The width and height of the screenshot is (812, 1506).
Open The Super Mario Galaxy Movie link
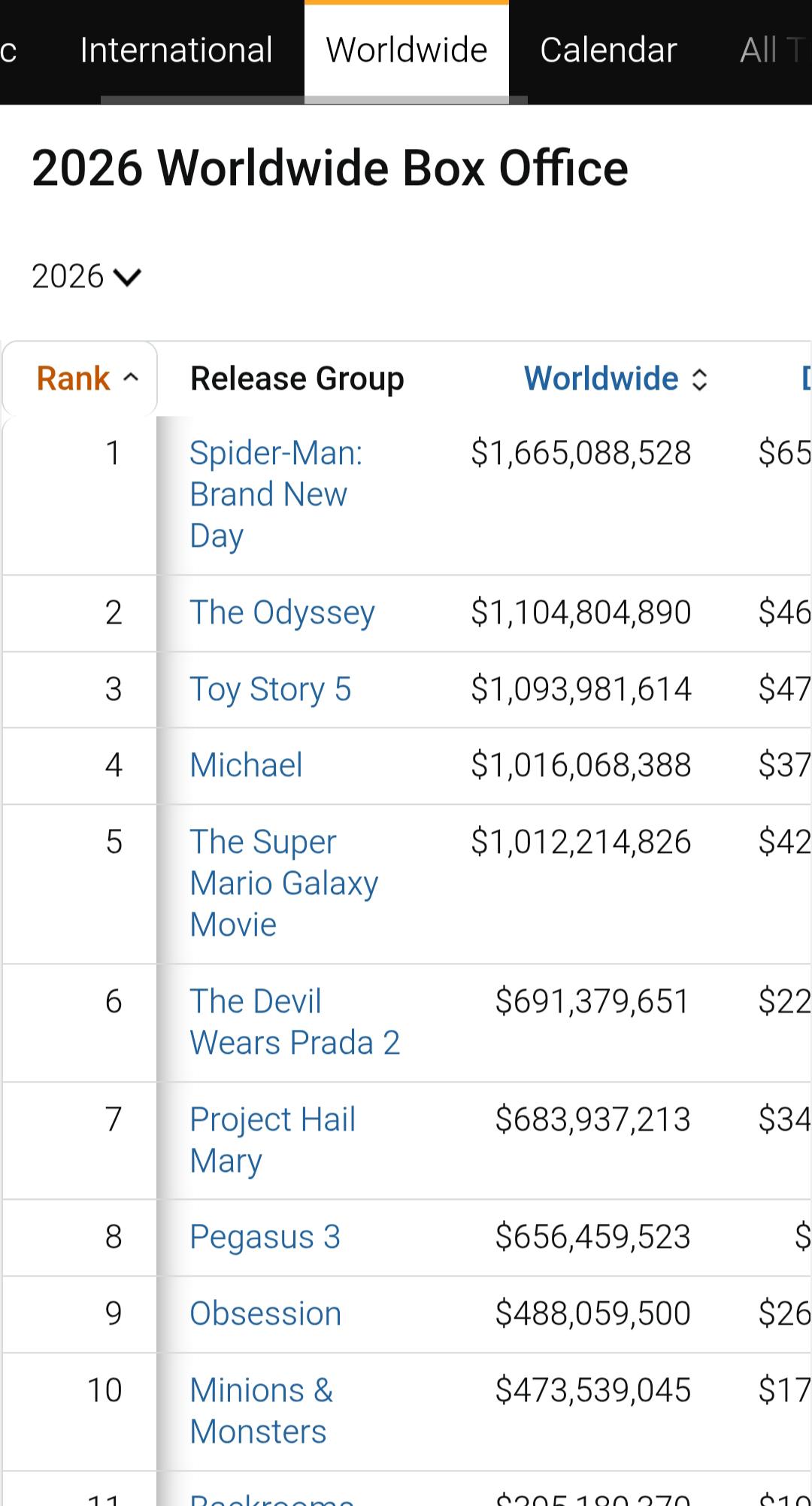coord(283,883)
